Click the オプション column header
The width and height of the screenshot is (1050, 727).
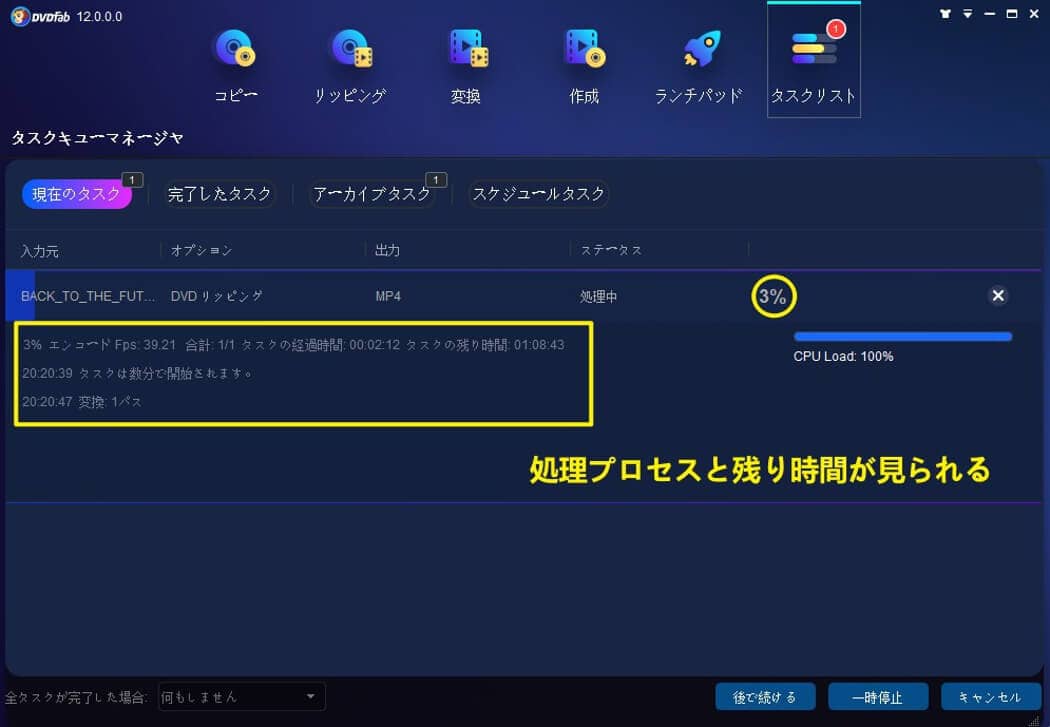pyautogui.click(x=202, y=250)
